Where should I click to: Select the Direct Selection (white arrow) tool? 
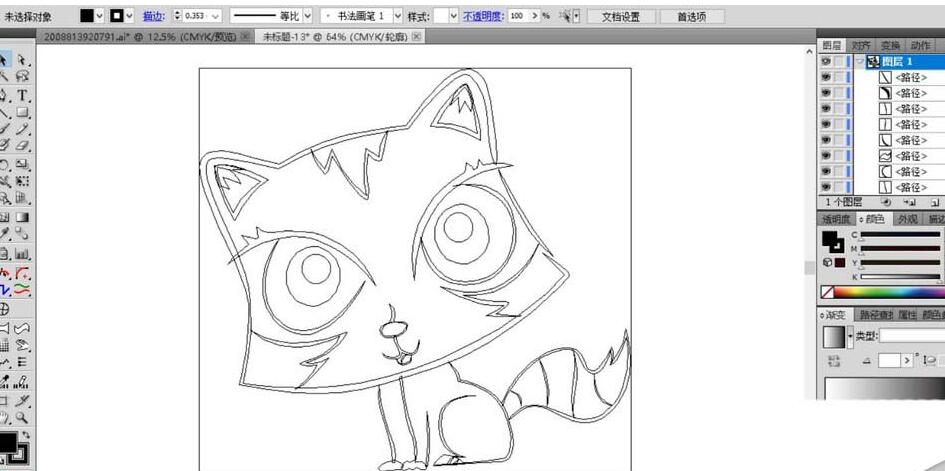pos(22,60)
